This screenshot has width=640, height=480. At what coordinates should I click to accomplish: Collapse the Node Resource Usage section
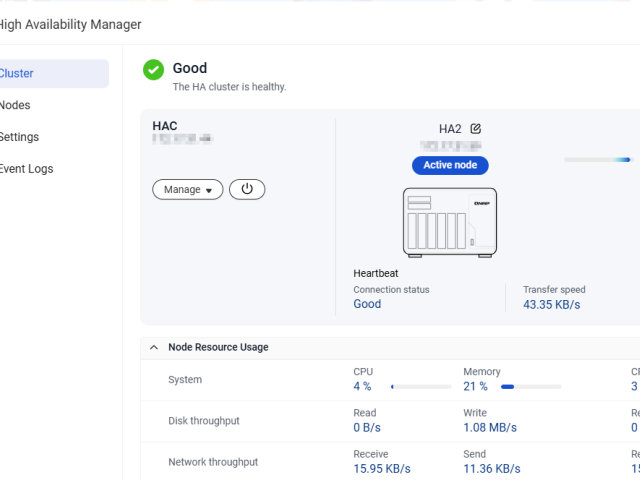point(154,347)
